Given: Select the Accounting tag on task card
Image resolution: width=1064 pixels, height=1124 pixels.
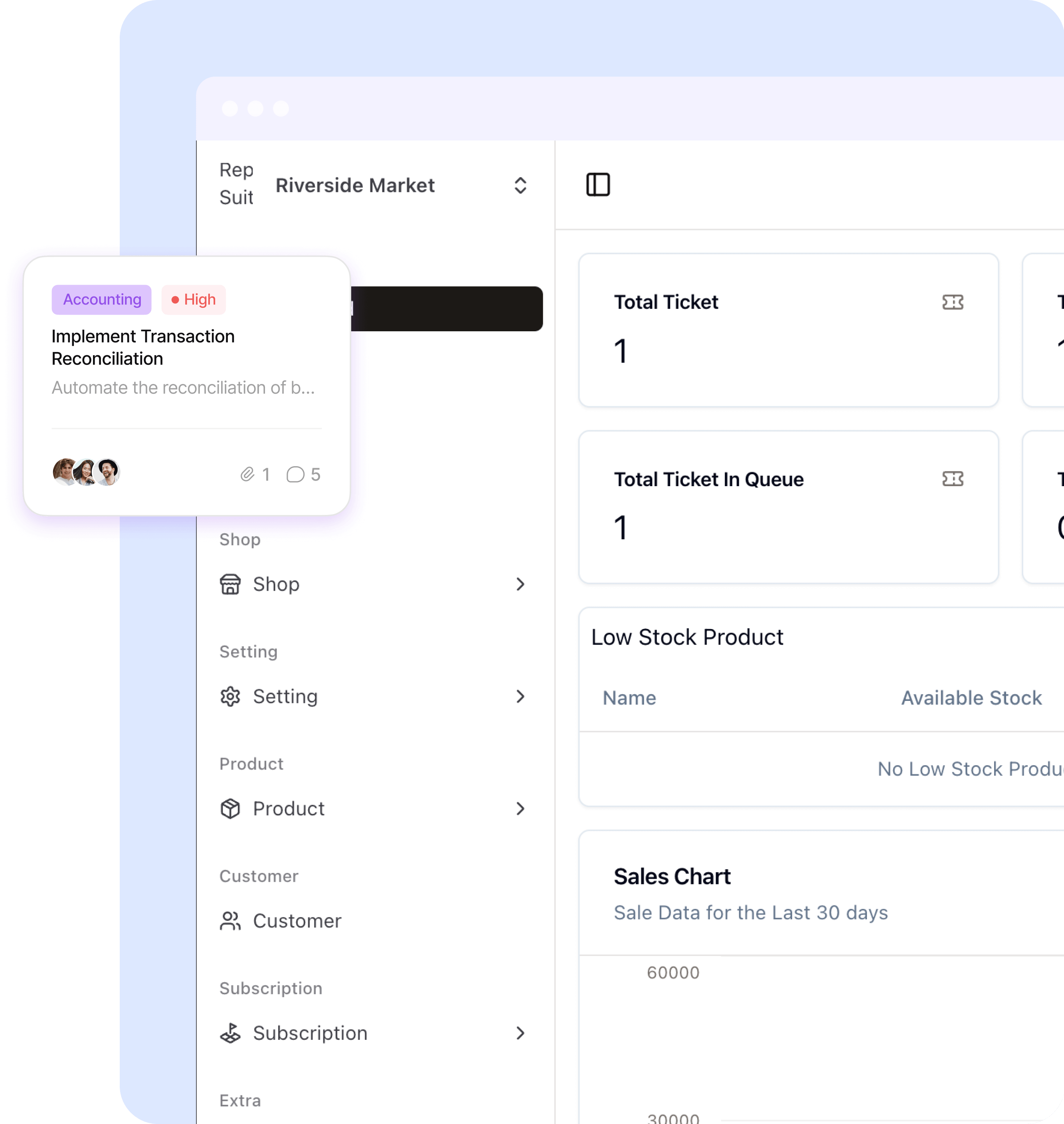Looking at the screenshot, I should [101, 298].
